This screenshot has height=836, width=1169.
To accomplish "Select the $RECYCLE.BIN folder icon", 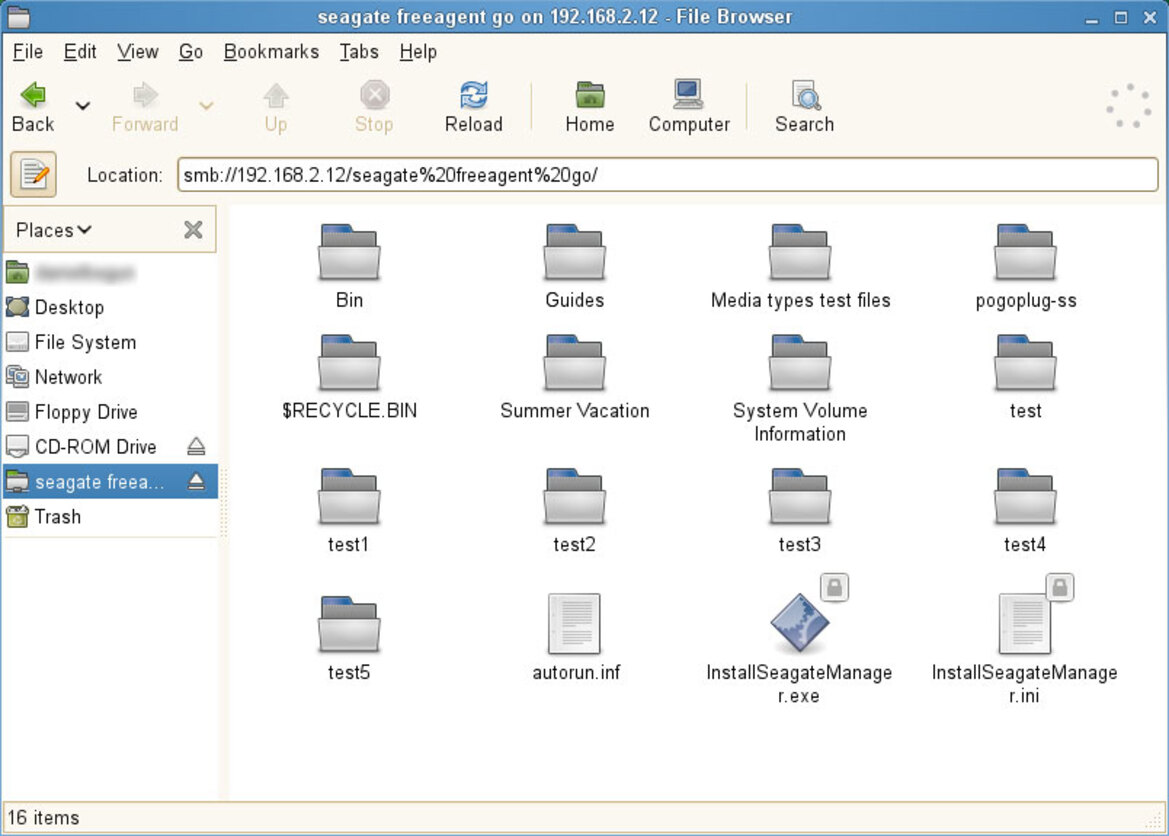I will tap(349, 363).
